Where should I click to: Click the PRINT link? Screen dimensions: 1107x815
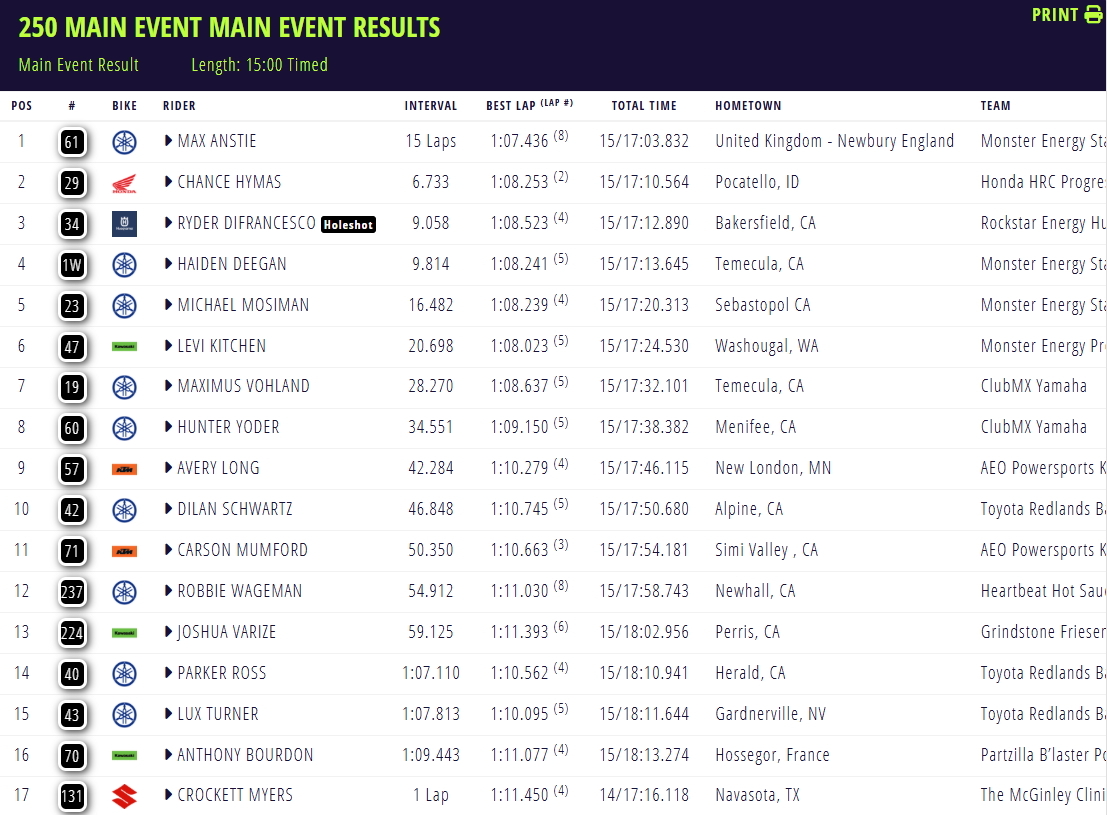pyautogui.click(x=1055, y=15)
